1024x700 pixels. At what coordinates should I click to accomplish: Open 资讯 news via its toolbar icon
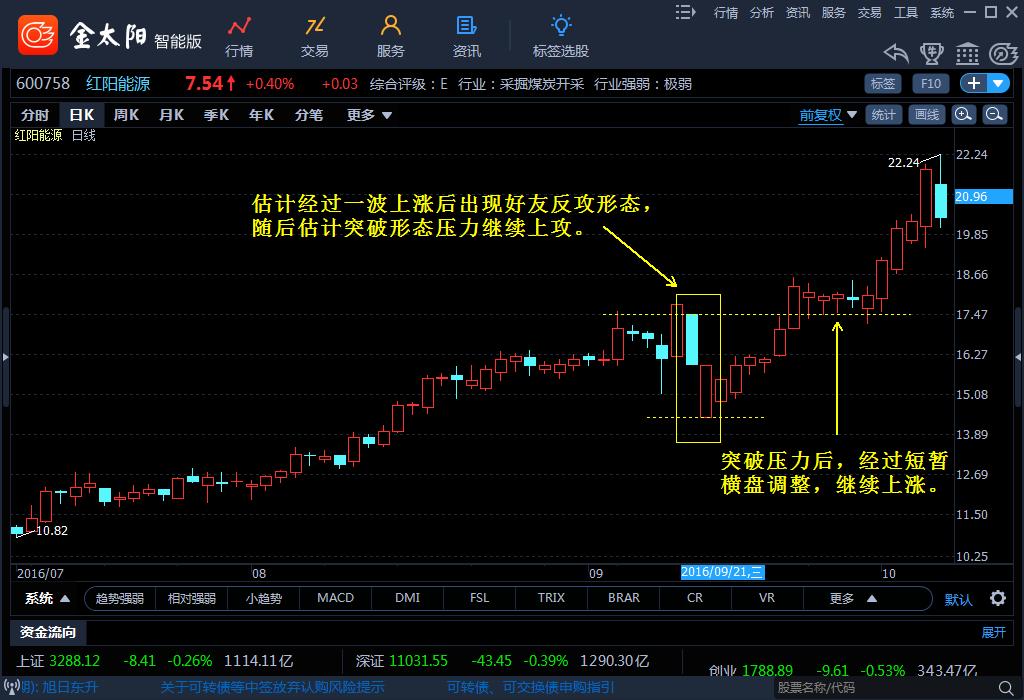[x=465, y=35]
